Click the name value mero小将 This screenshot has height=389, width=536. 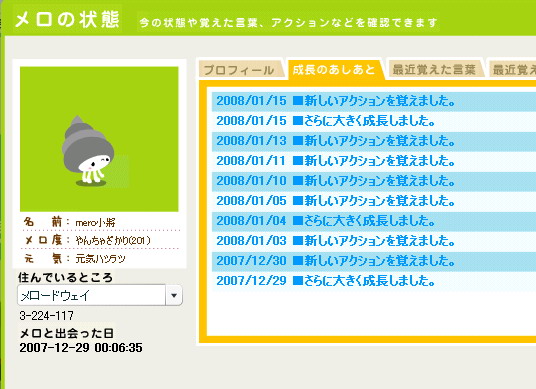coord(95,223)
